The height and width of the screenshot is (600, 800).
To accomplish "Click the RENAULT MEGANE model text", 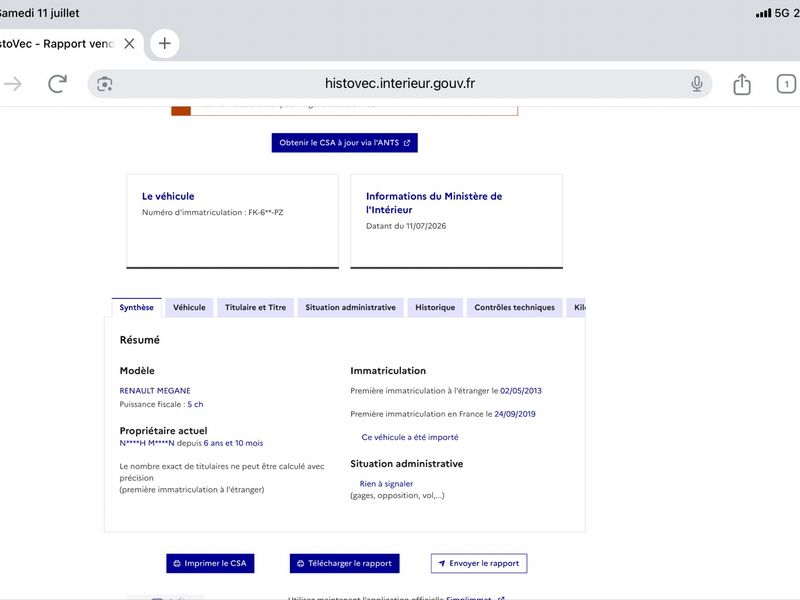I will point(155,391).
